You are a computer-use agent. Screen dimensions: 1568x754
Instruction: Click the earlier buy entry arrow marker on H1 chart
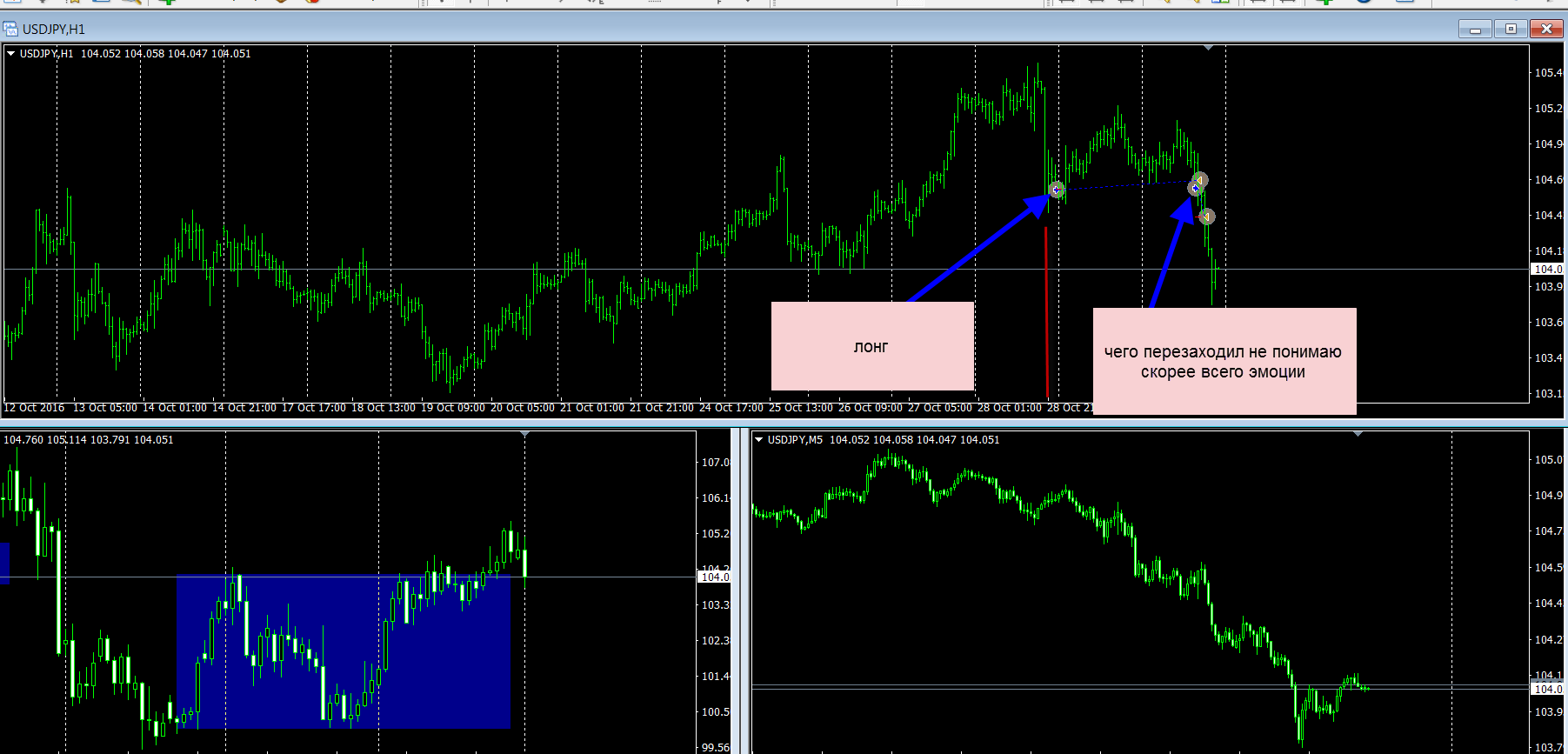[x=1057, y=190]
